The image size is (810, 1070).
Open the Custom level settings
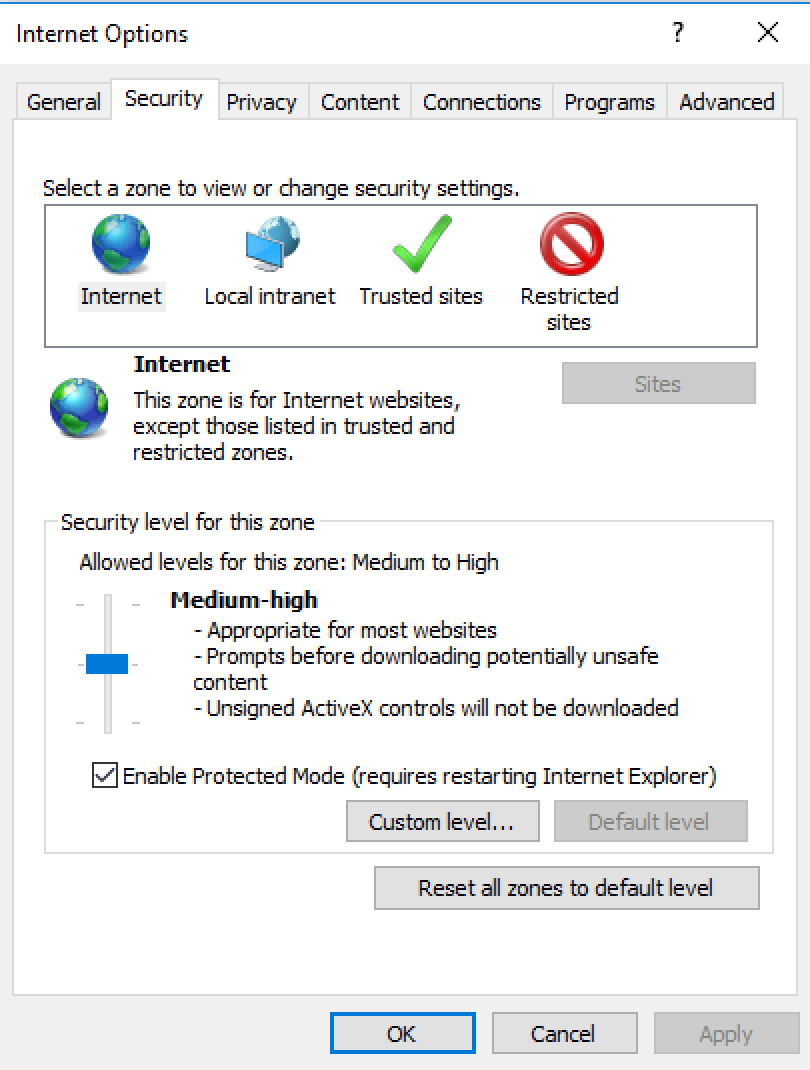click(442, 822)
